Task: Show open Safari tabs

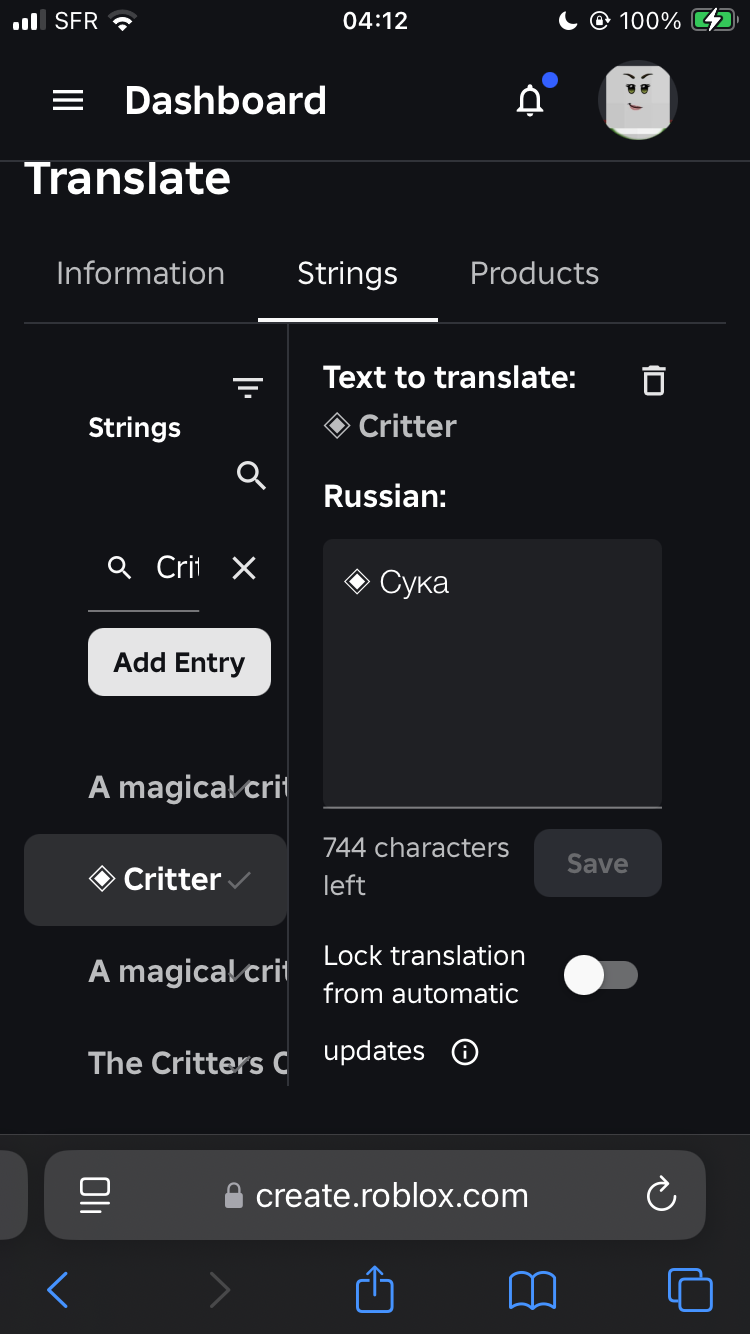Action: (x=689, y=1290)
